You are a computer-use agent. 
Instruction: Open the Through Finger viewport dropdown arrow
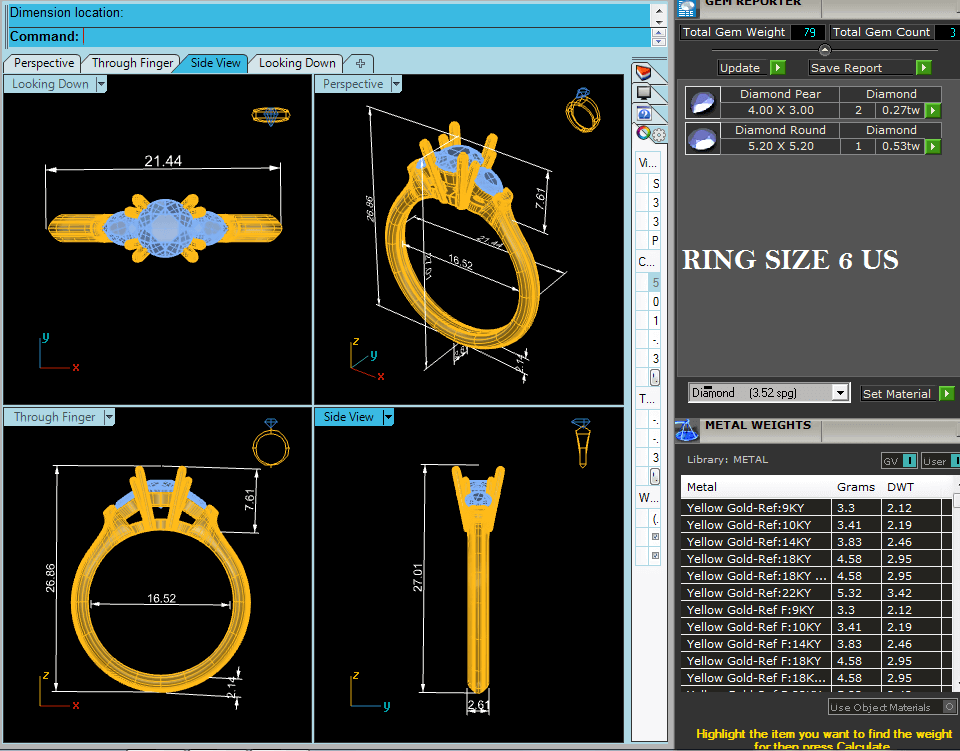tap(109, 417)
